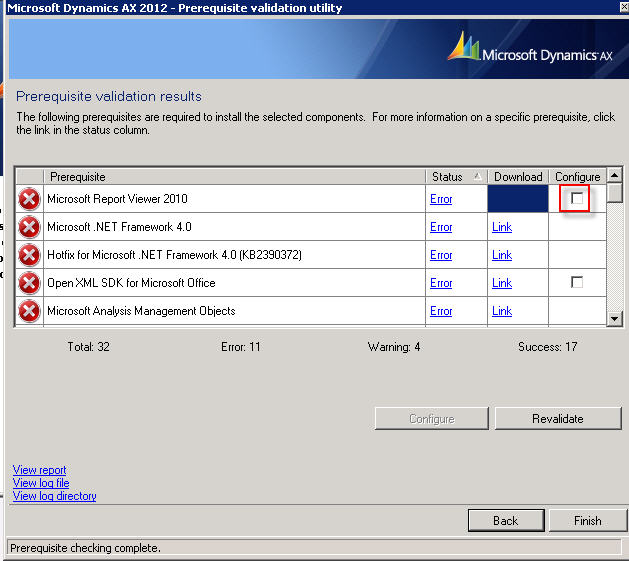Image resolution: width=629 pixels, height=561 pixels.
Task: Select Microsoft Analysis Management Objects row text
Action: pos(141,311)
